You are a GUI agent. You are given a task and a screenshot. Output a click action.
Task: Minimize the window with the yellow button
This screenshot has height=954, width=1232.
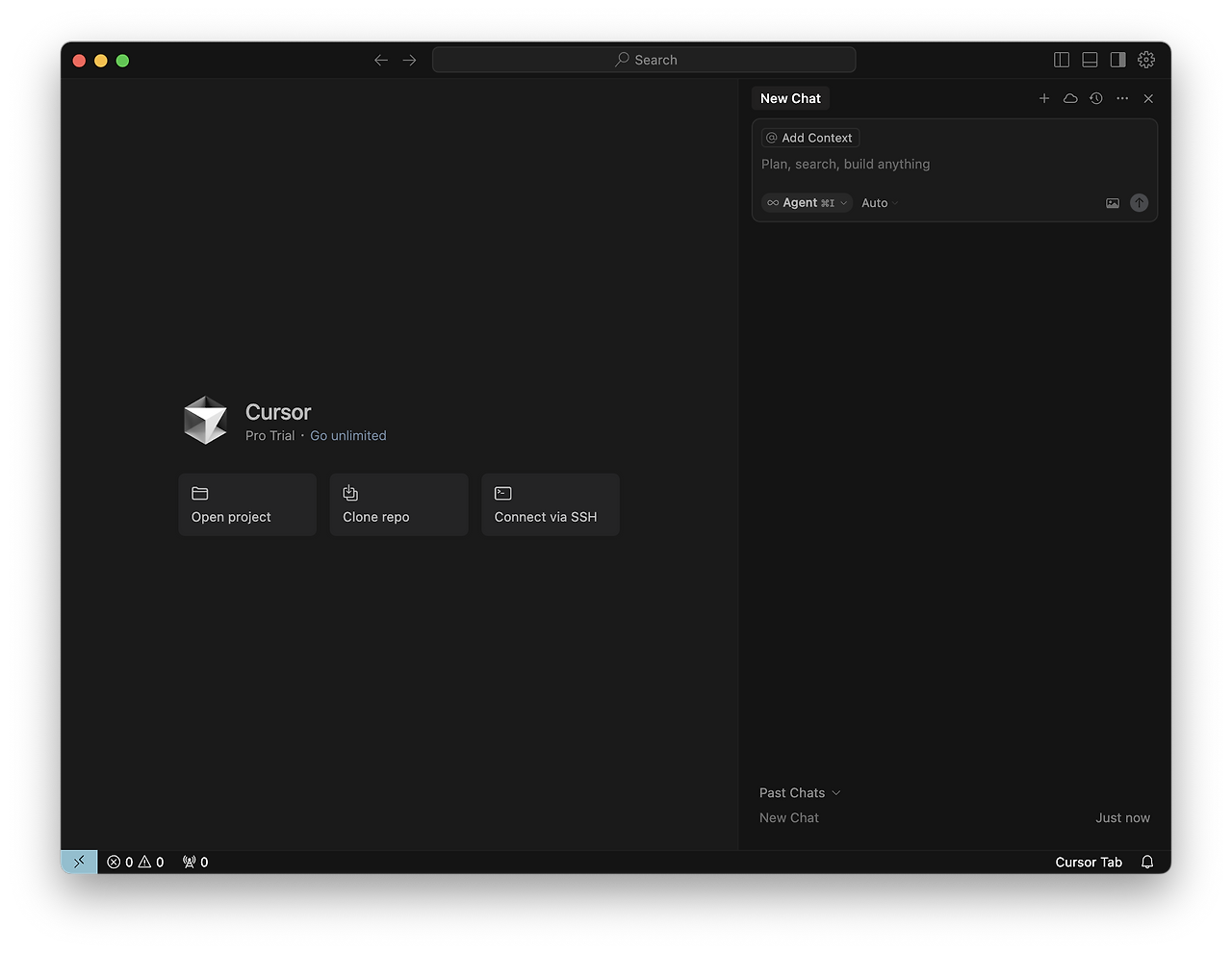tap(101, 61)
